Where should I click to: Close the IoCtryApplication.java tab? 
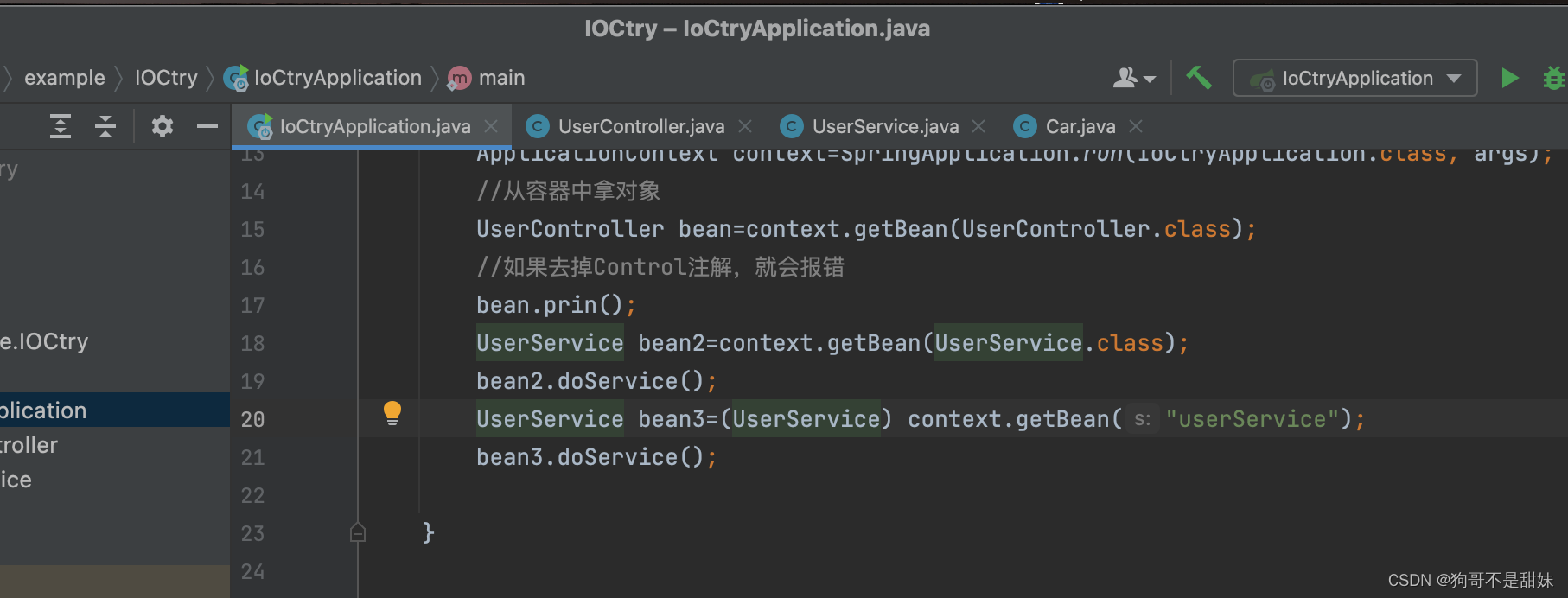click(x=491, y=126)
